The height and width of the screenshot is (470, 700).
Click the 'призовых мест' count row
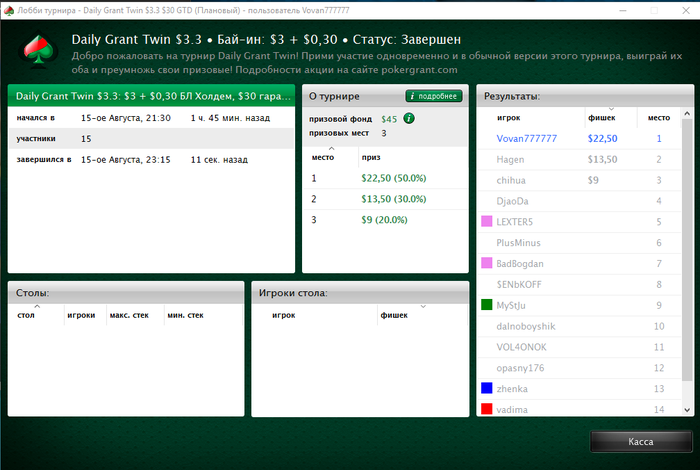348,133
